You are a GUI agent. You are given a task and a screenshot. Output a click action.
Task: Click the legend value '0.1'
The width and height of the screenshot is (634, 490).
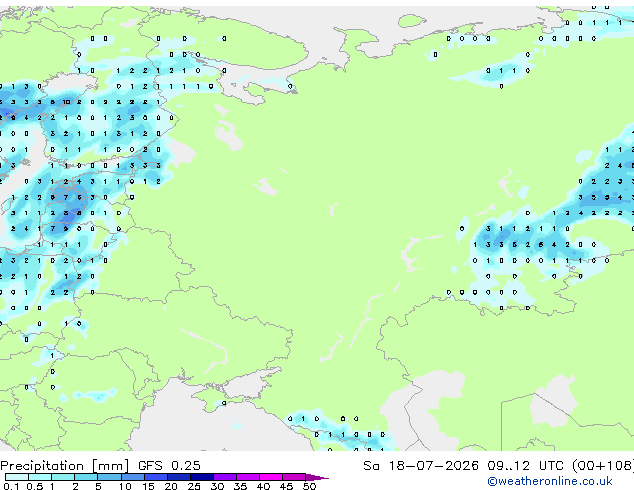(11, 486)
